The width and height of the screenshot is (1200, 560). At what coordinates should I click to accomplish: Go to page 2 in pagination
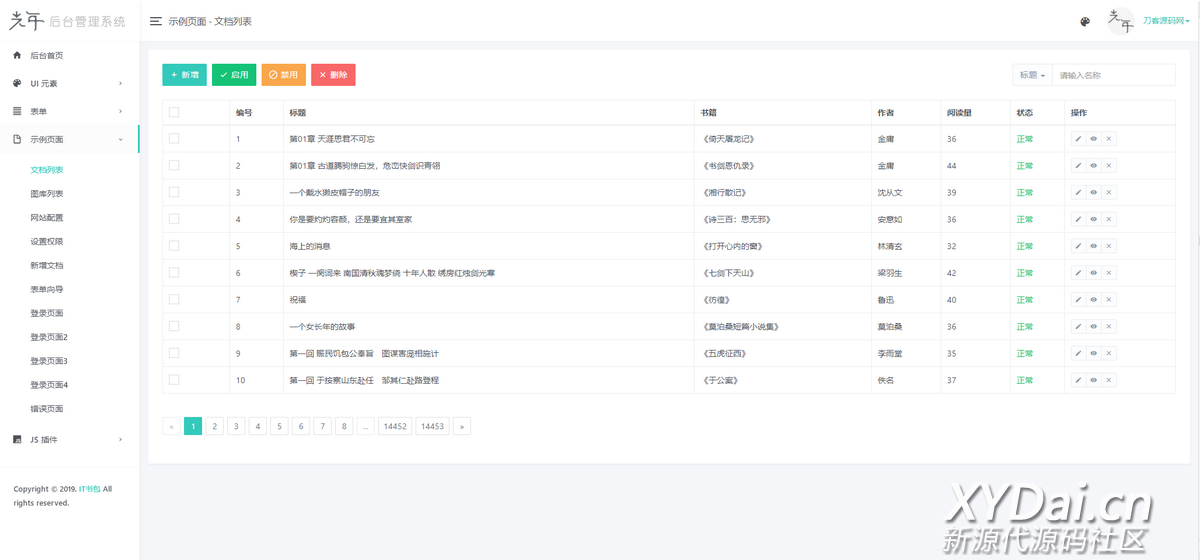click(x=215, y=426)
